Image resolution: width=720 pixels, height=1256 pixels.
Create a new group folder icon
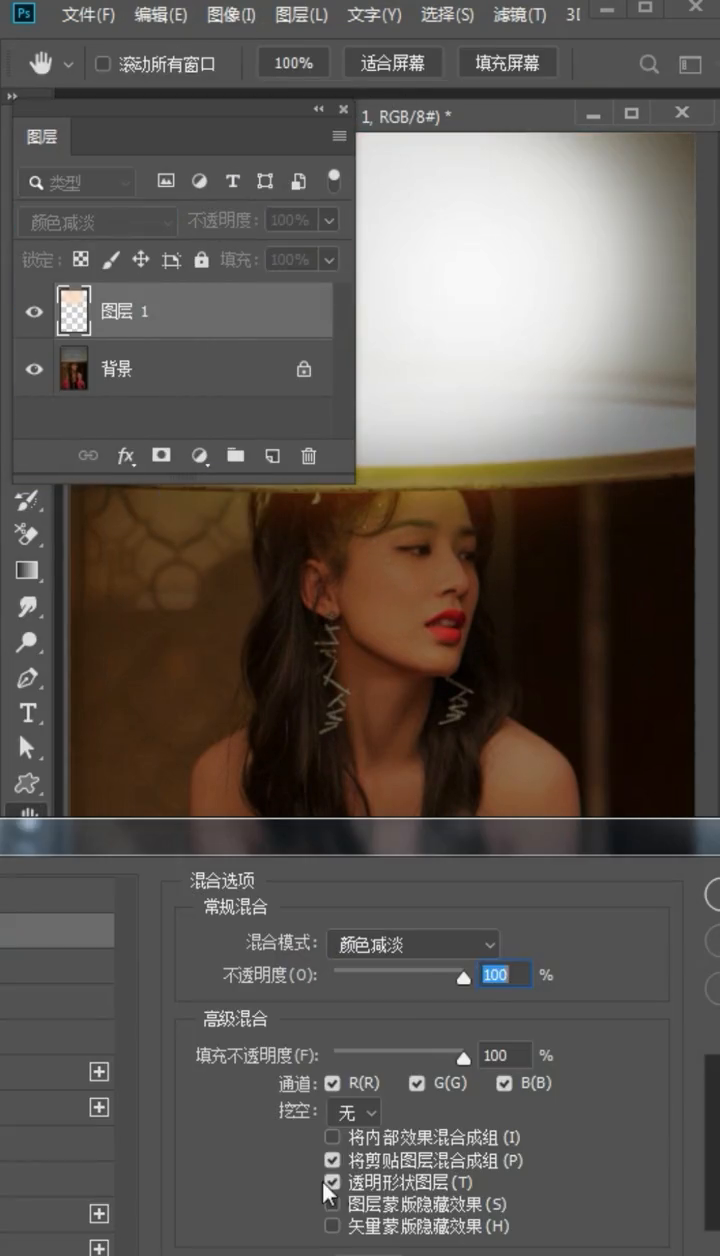[x=235, y=456]
